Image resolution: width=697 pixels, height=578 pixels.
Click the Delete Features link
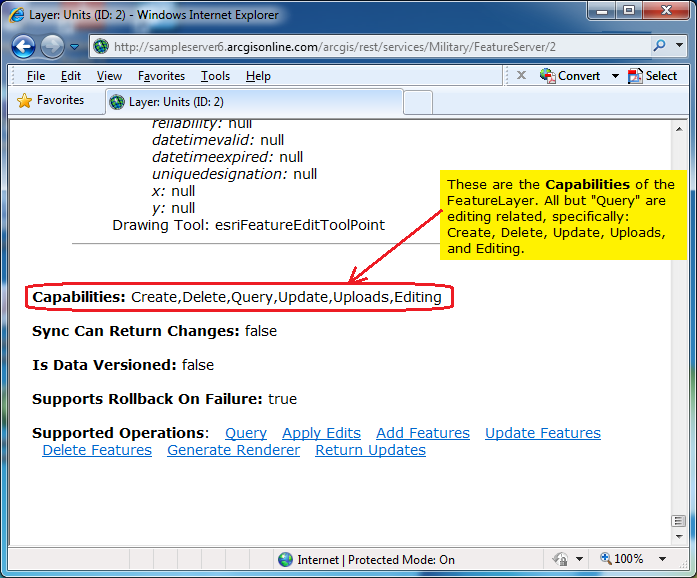97,450
